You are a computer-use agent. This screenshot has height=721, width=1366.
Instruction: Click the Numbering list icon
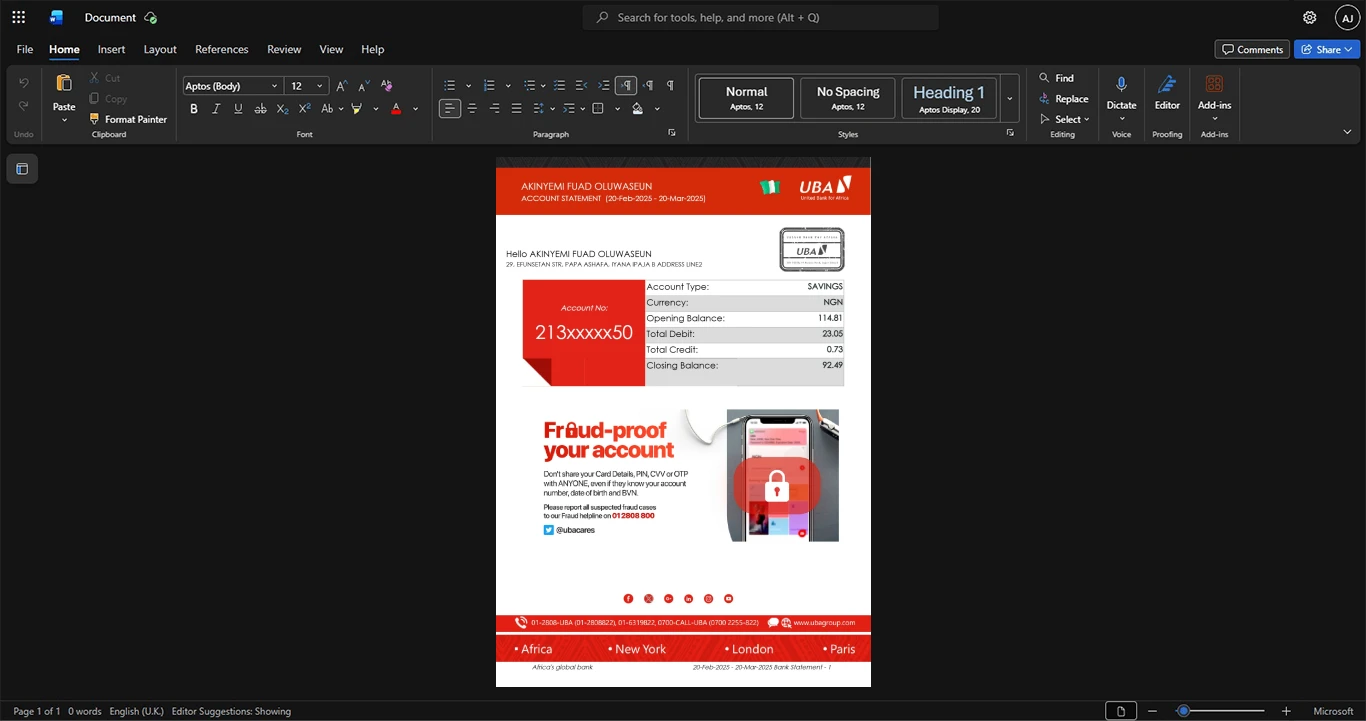pos(489,86)
